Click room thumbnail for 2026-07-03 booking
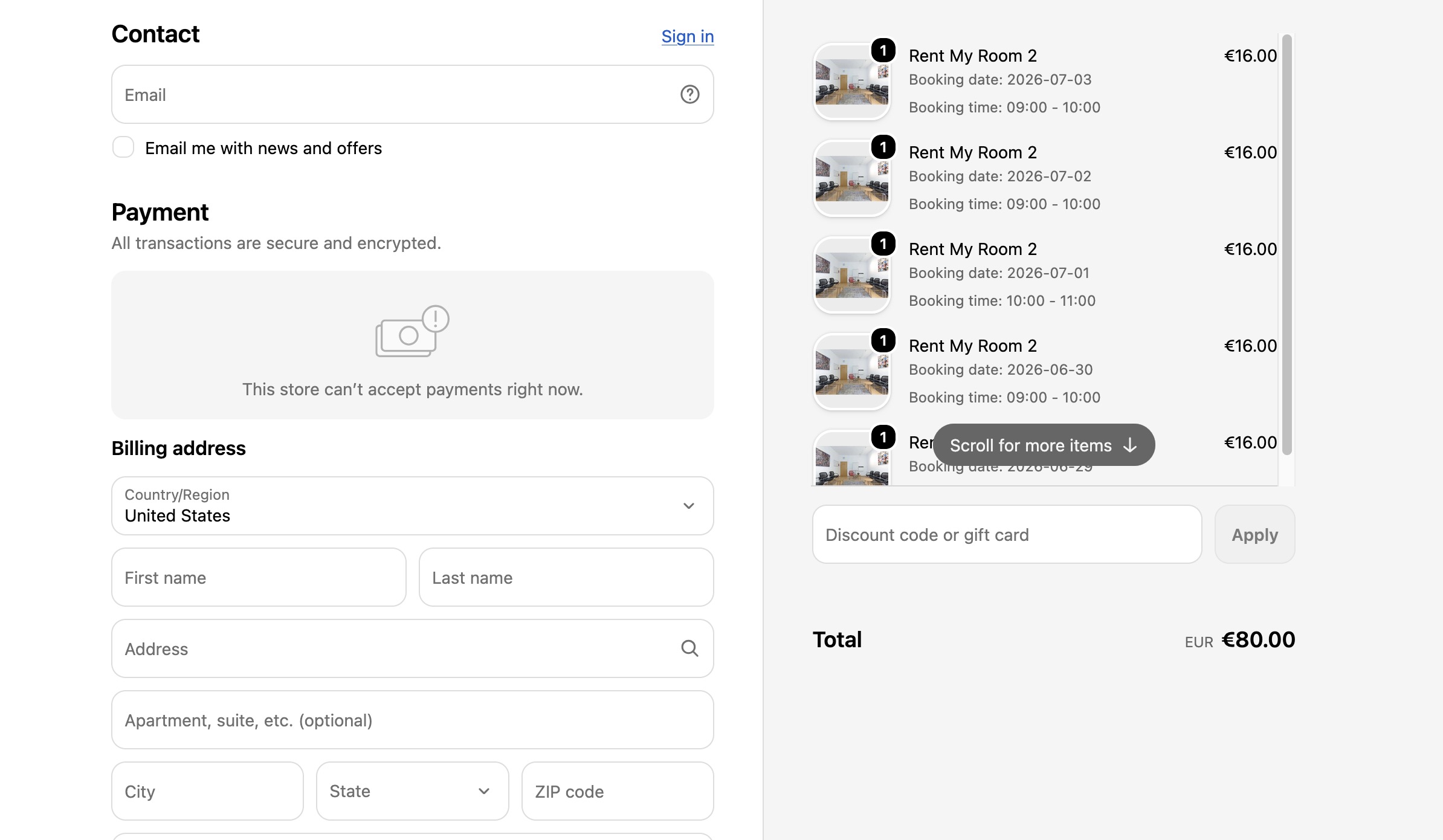Image resolution: width=1443 pixels, height=840 pixels. pyautogui.click(x=851, y=82)
